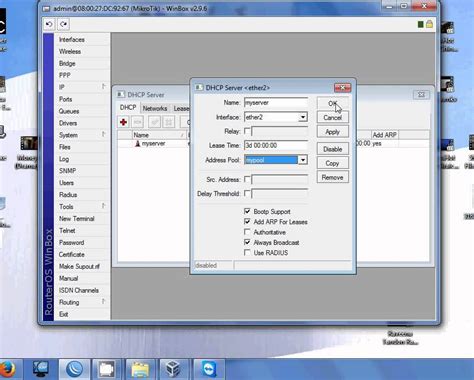Screen dimensions: 474x380
Task: Open the round blue app in the taskbar
Action: tap(74, 369)
